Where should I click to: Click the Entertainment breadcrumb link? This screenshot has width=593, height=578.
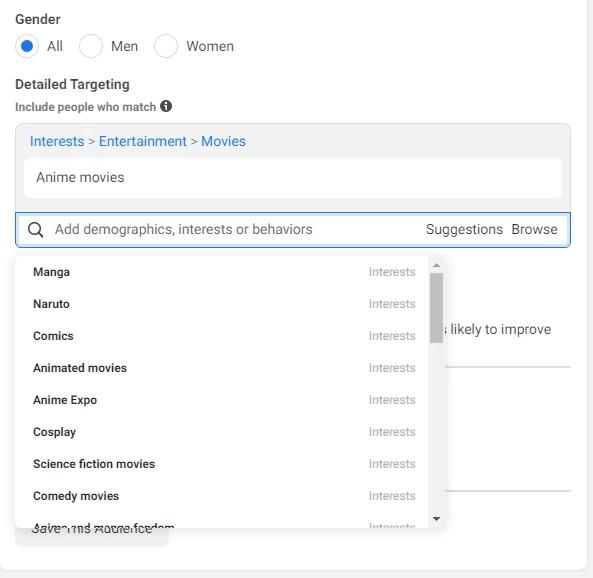pyautogui.click(x=143, y=141)
